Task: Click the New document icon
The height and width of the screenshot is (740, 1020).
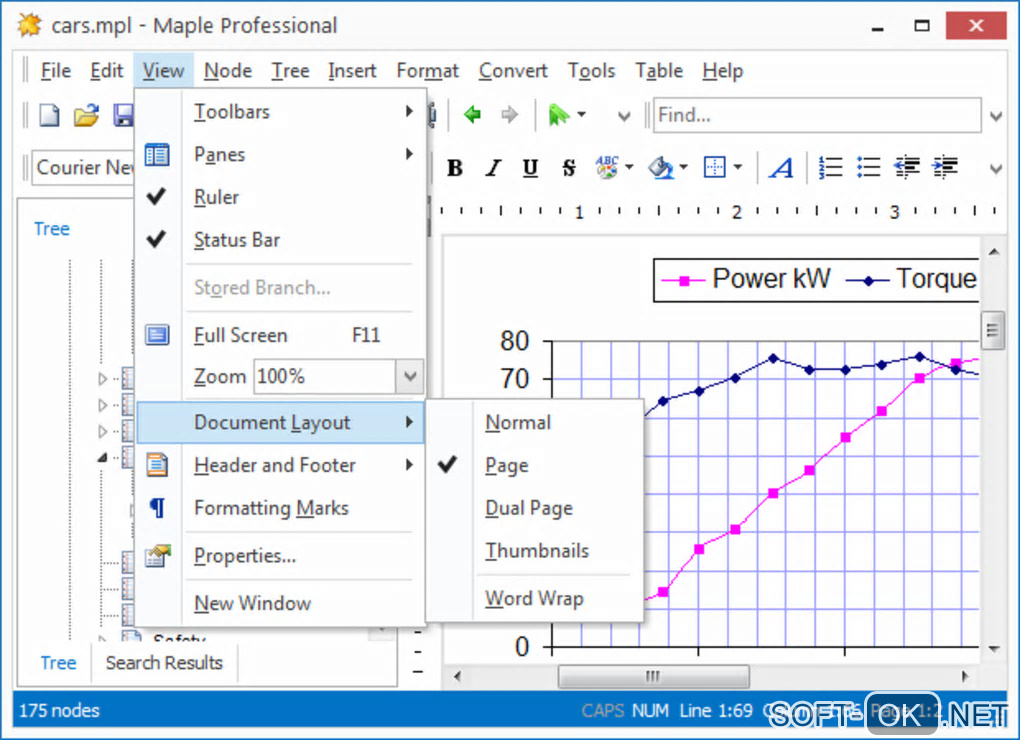Action: click(x=49, y=115)
